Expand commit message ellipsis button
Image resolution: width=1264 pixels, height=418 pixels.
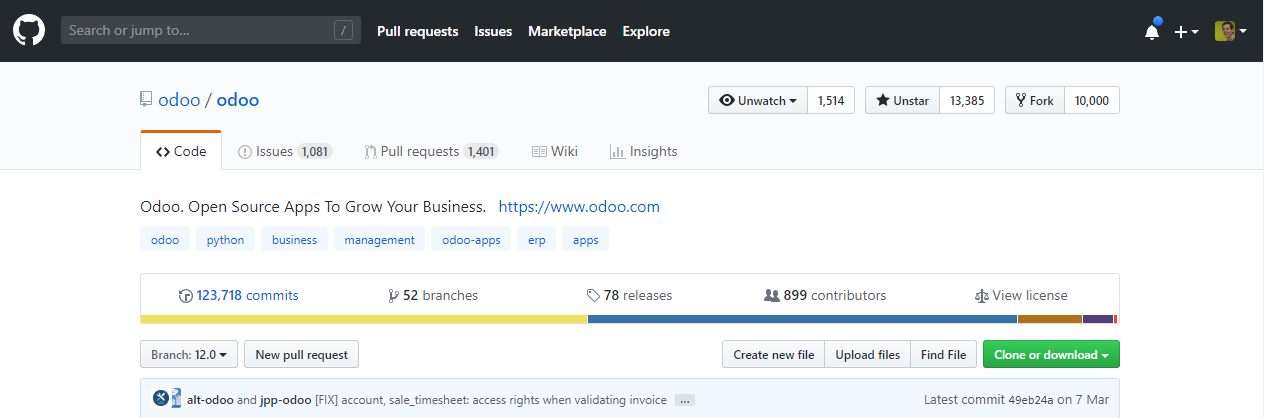pyautogui.click(x=684, y=400)
